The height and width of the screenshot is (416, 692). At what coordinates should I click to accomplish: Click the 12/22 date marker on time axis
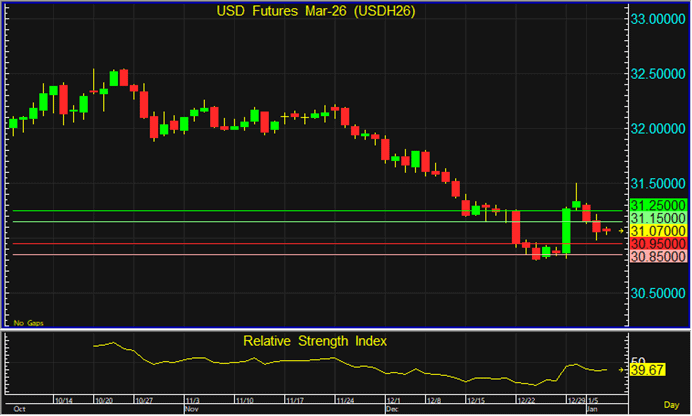524,400
